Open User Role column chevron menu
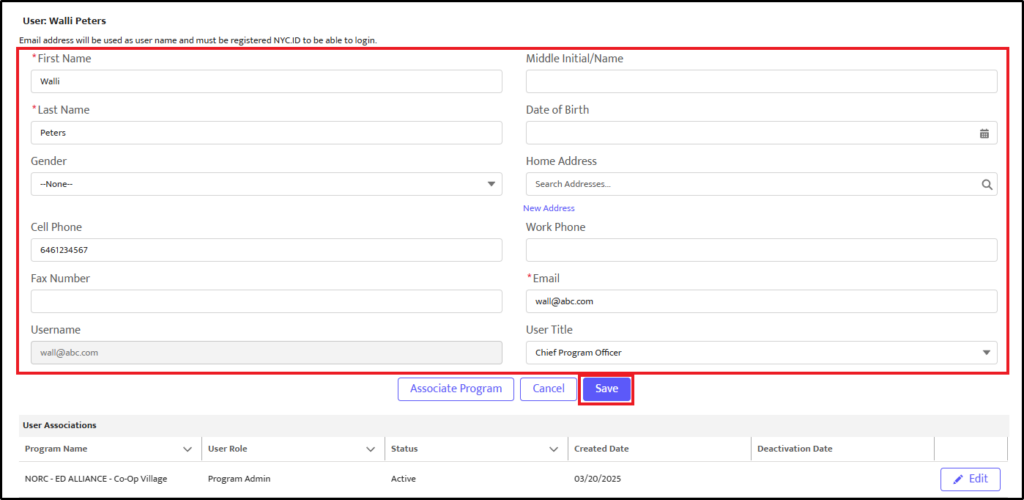Screen dimensions: 1024x500 (371, 449)
